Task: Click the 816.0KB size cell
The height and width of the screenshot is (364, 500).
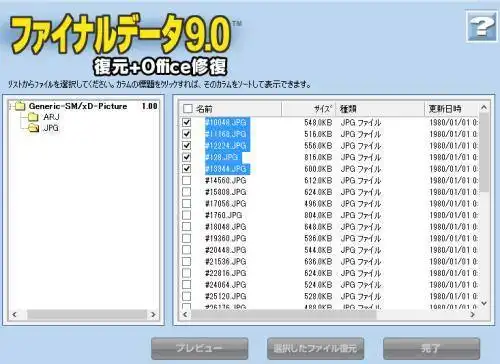Action: coord(318,157)
